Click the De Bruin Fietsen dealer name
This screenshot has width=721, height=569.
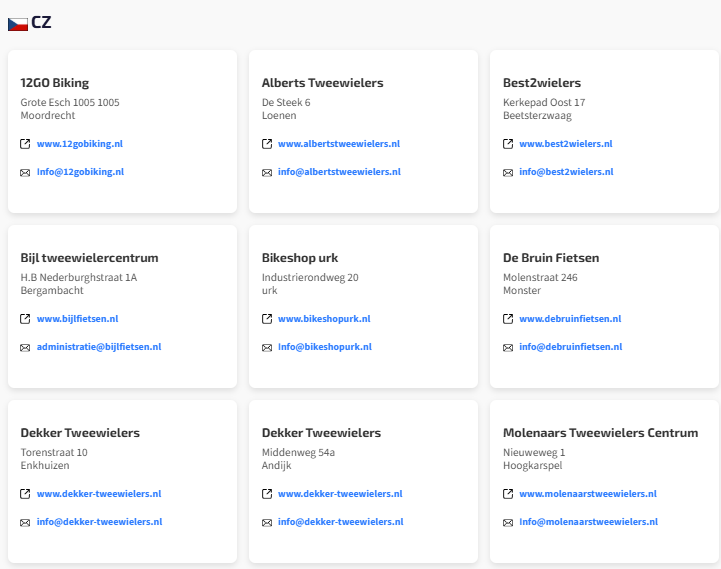[551, 258]
